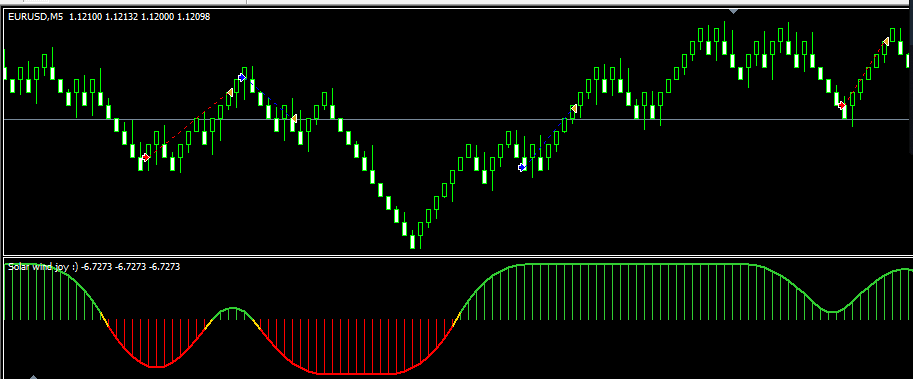Click the leftmost red trade entry arrow
Image resolution: width=913 pixels, height=379 pixels.
(x=146, y=157)
